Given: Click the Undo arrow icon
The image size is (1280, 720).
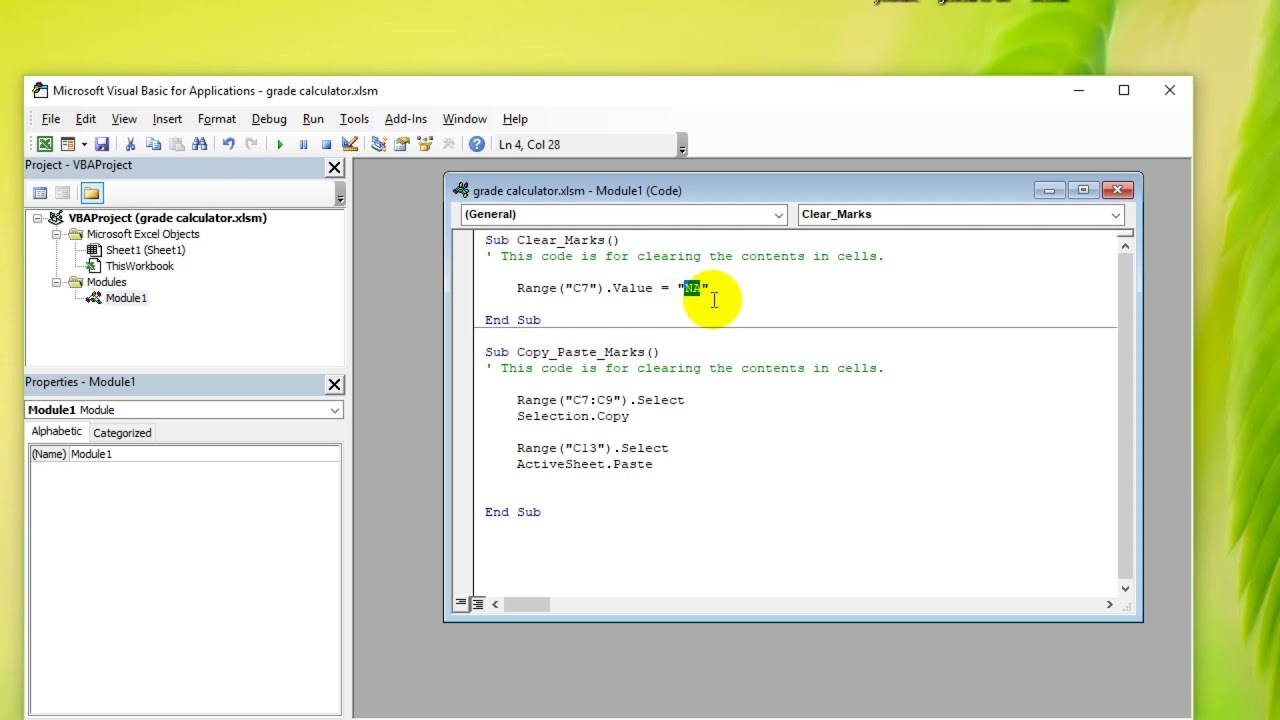Looking at the screenshot, I should [x=228, y=144].
